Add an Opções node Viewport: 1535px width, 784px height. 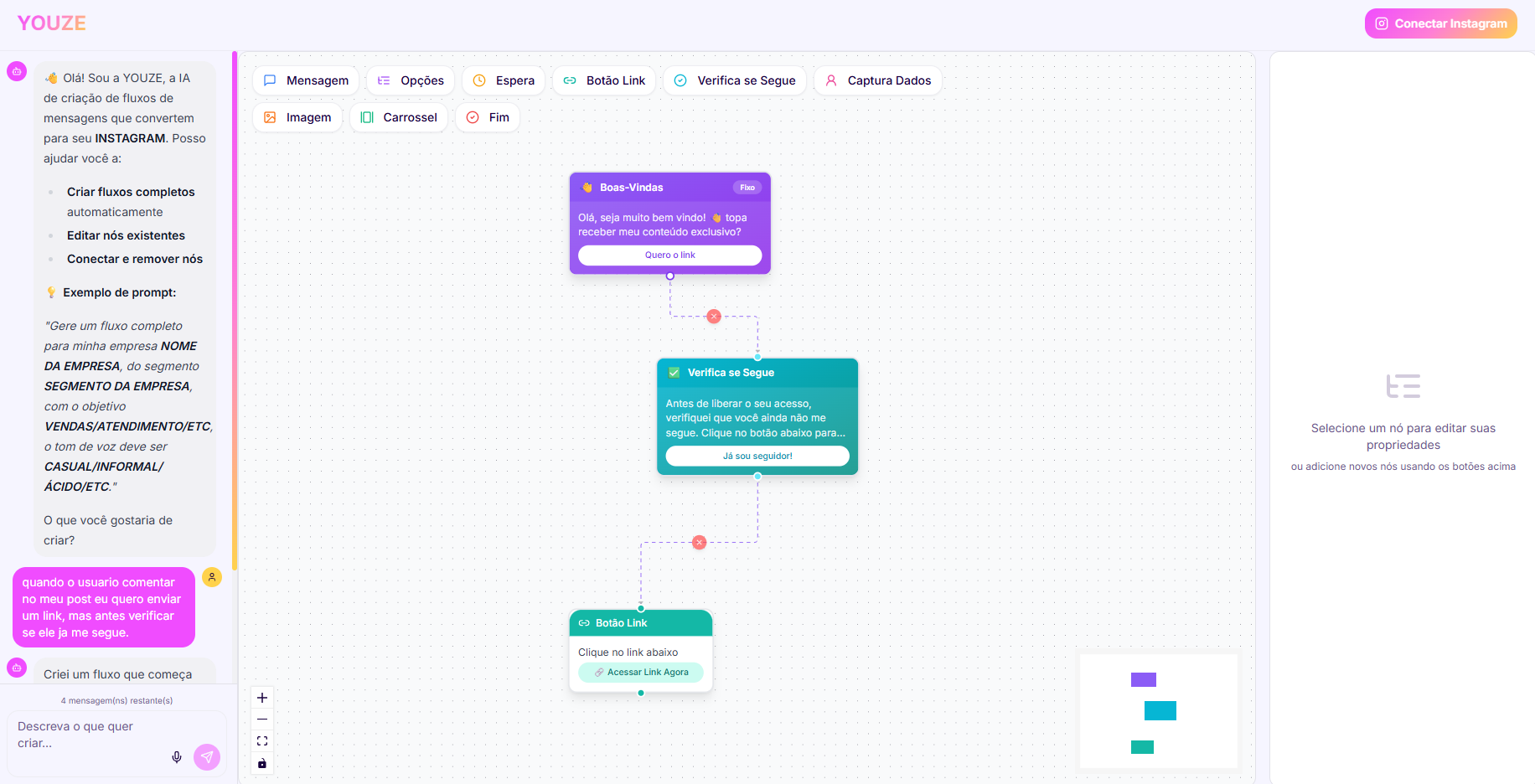411,80
